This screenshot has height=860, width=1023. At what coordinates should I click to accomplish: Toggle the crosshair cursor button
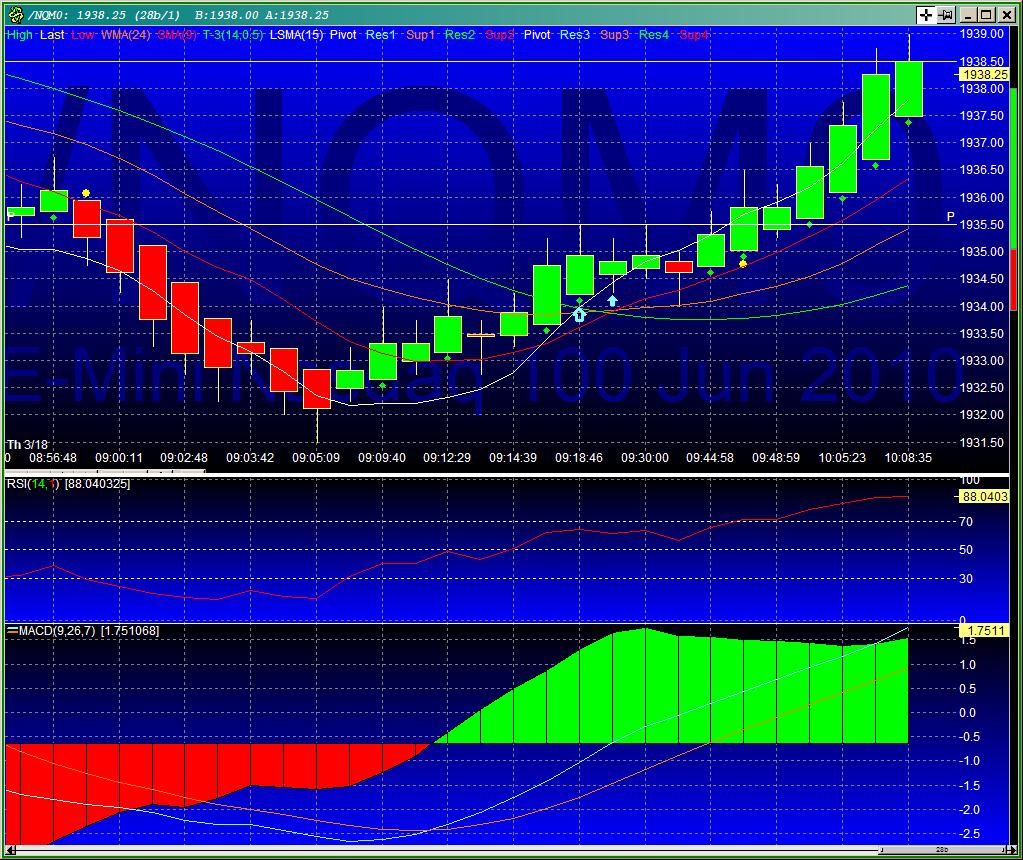(x=925, y=15)
